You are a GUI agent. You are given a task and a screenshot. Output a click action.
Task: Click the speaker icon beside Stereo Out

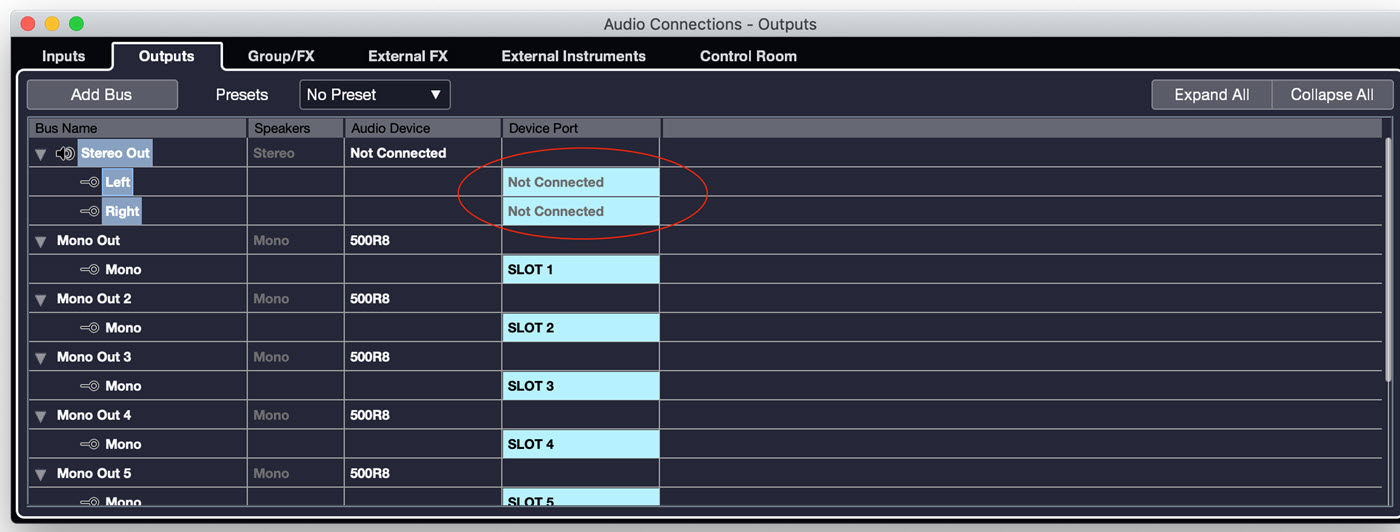(65, 154)
